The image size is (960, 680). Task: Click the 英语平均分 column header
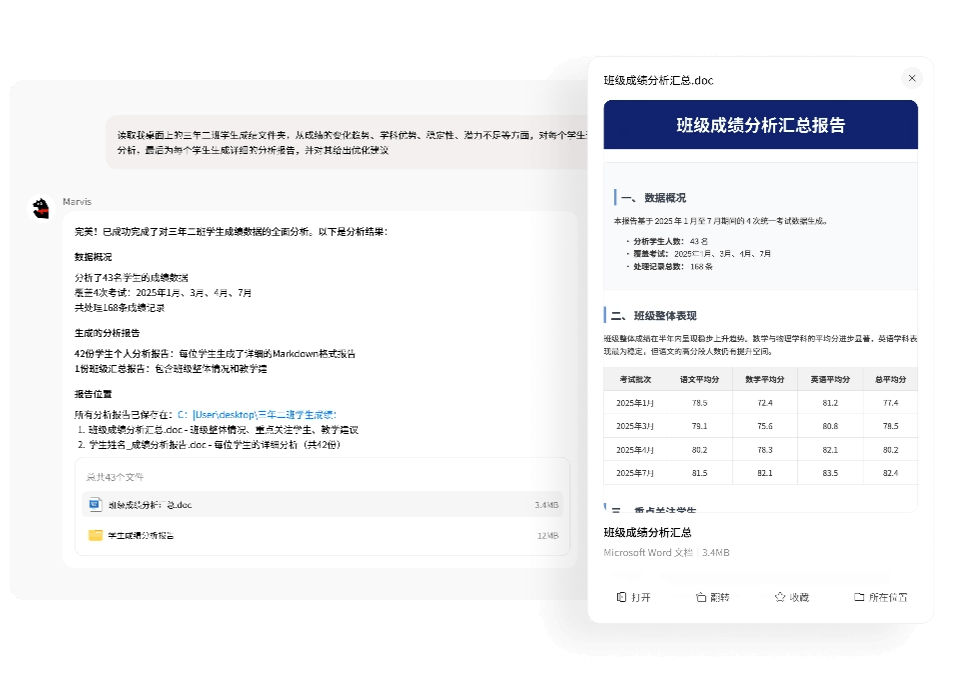pyautogui.click(x=830, y=379)
